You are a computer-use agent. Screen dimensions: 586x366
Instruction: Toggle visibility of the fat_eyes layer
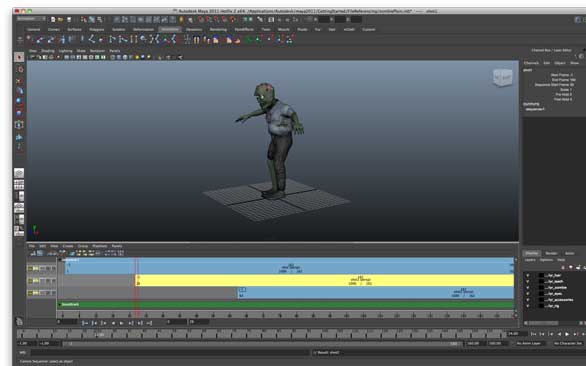point(528,293)
